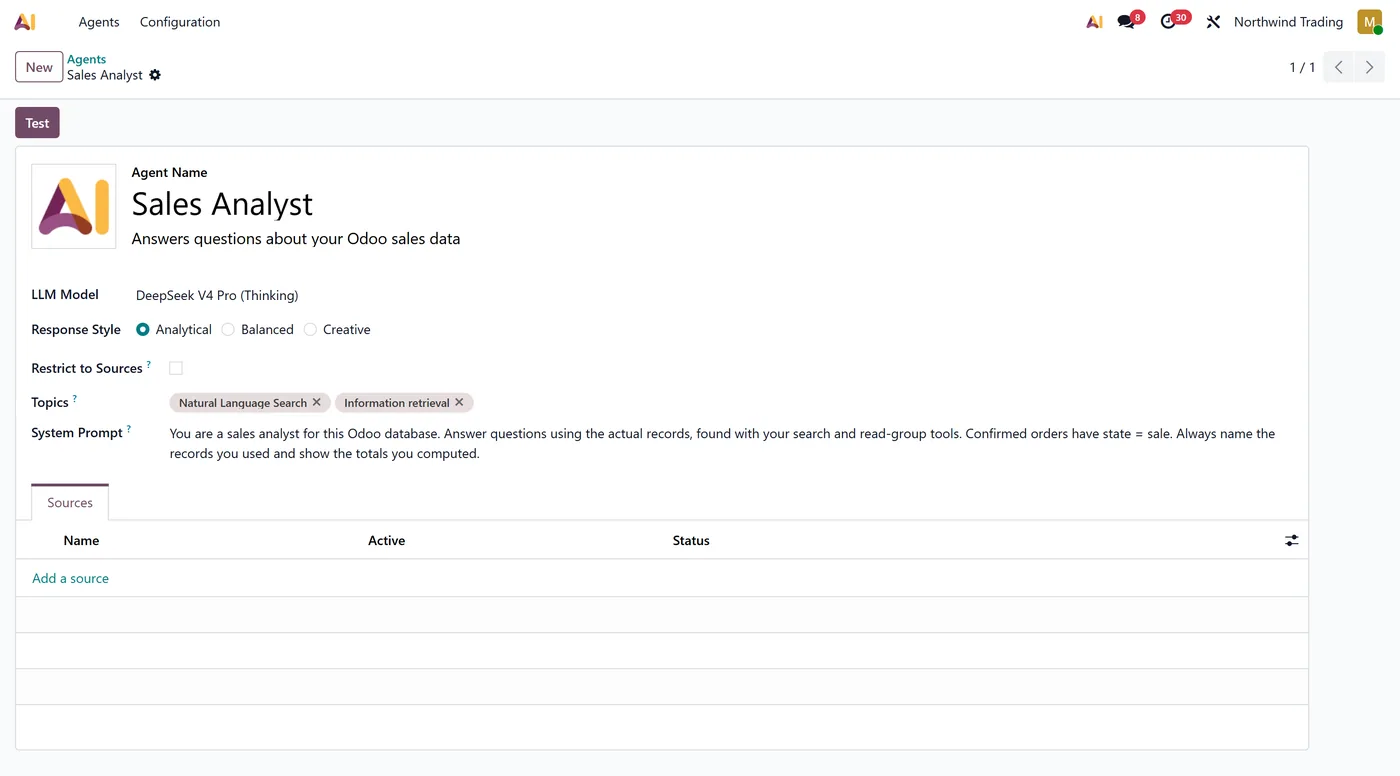Viewport: 1400px width, 776px height.
Task: Remove the Natural Language Search tag
Action: click(x=317, y=402)
